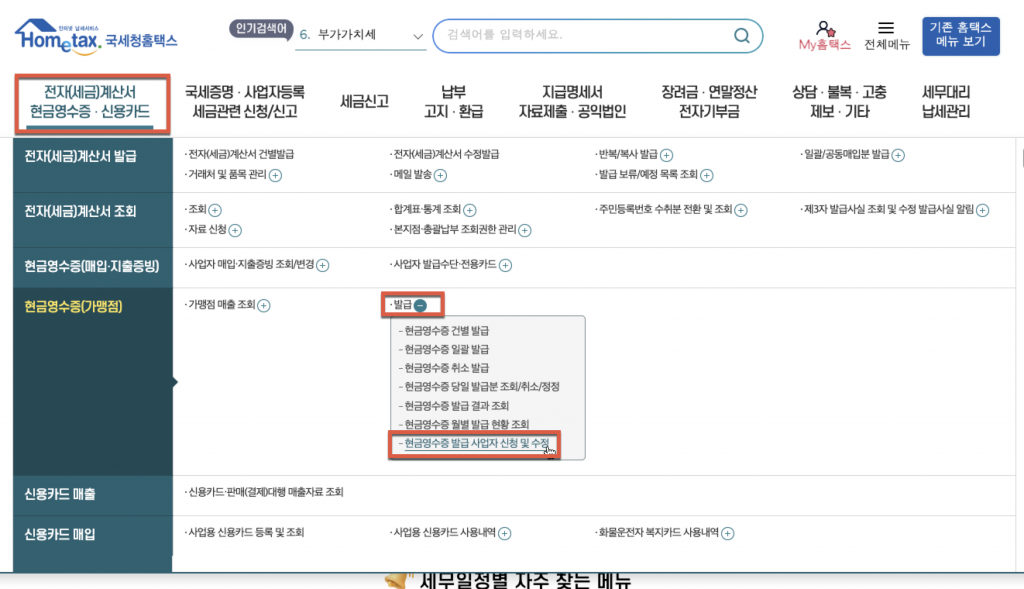Select 전자(세금)계산서 조회 sidebar category
Image resolution: width=1024 pixels, height=589 pixels.
pos(93,220)
